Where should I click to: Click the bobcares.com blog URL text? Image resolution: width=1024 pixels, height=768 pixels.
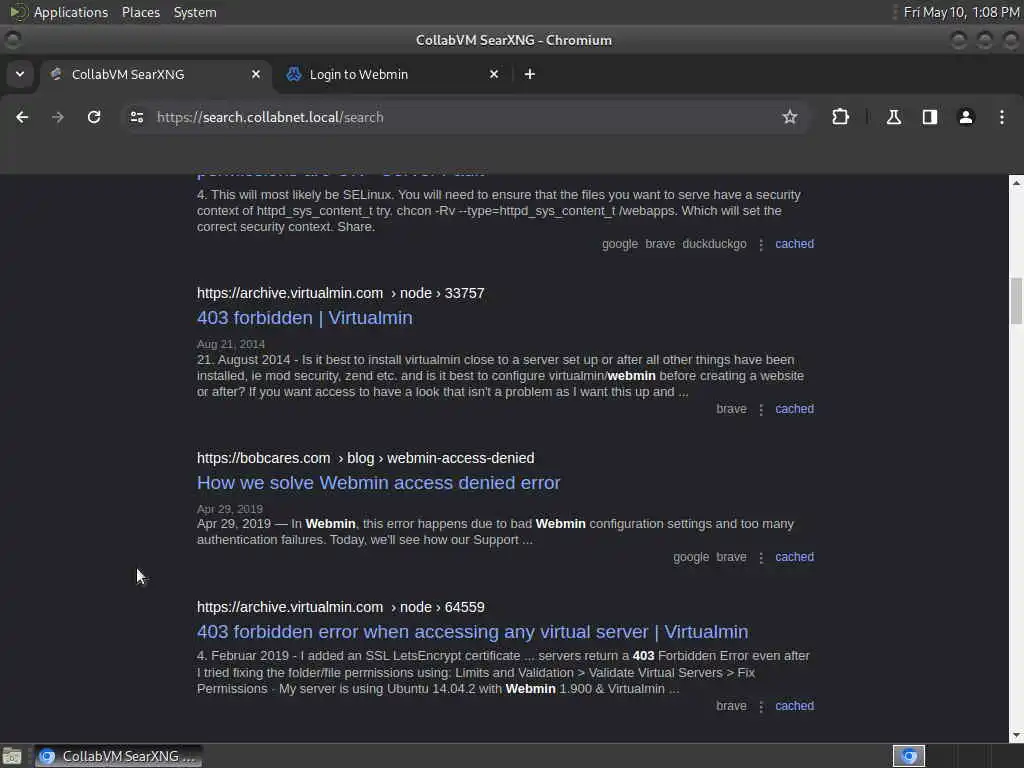click(x=365, y=458)
